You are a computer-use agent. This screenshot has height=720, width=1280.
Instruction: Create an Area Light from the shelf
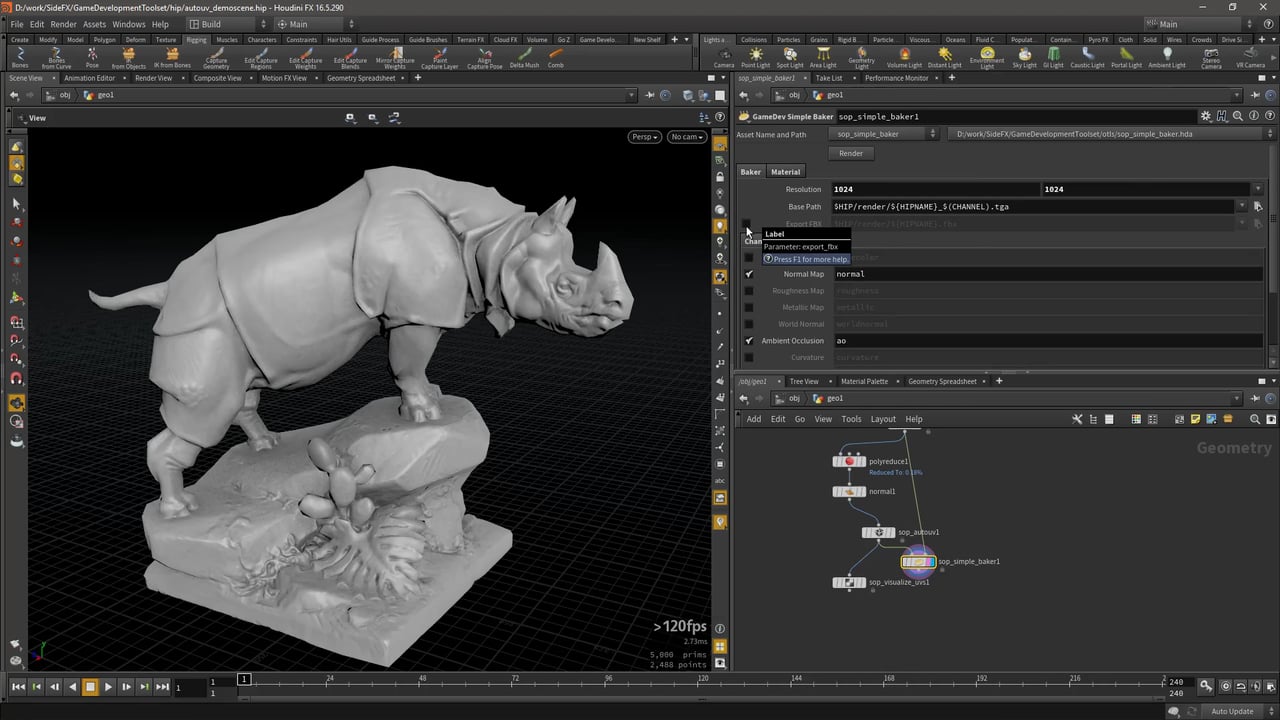[x=823, y=57]
